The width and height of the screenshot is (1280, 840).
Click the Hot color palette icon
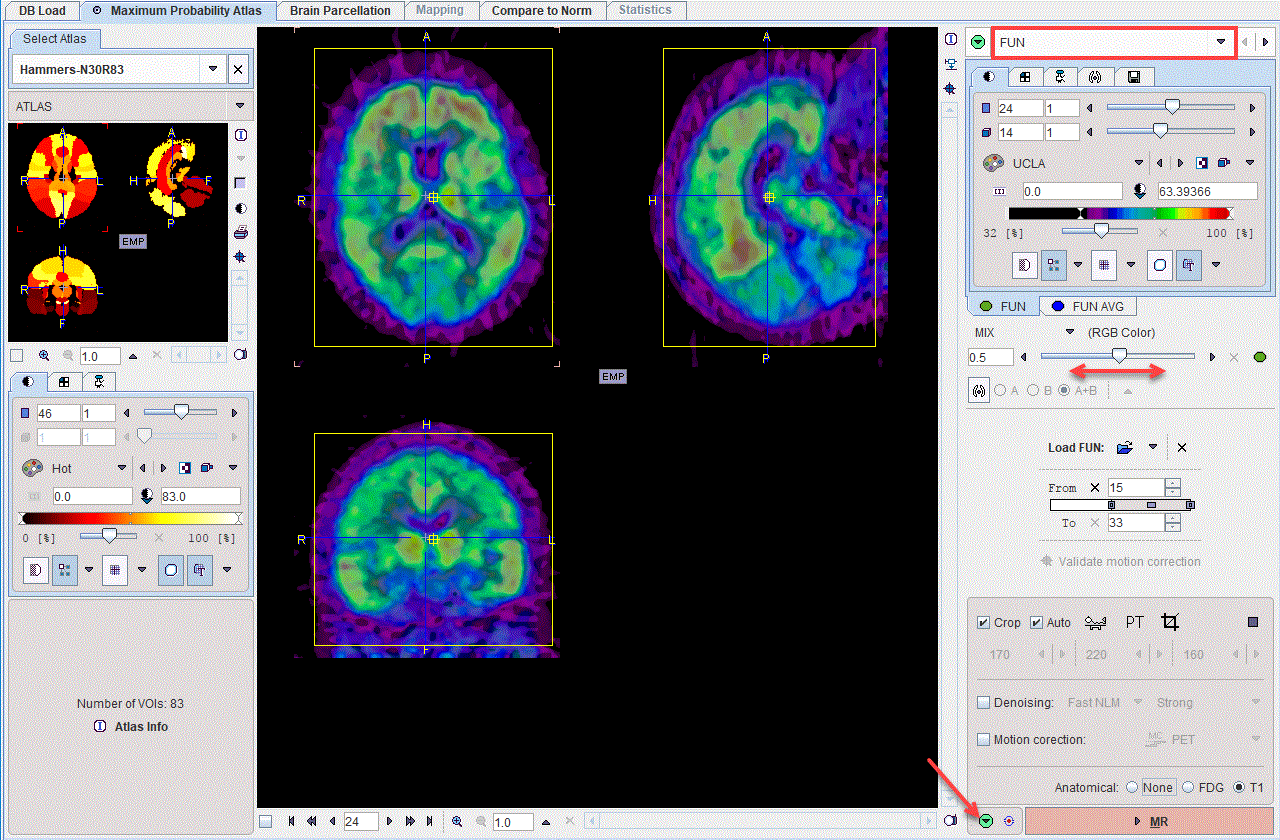click(33, 468)
